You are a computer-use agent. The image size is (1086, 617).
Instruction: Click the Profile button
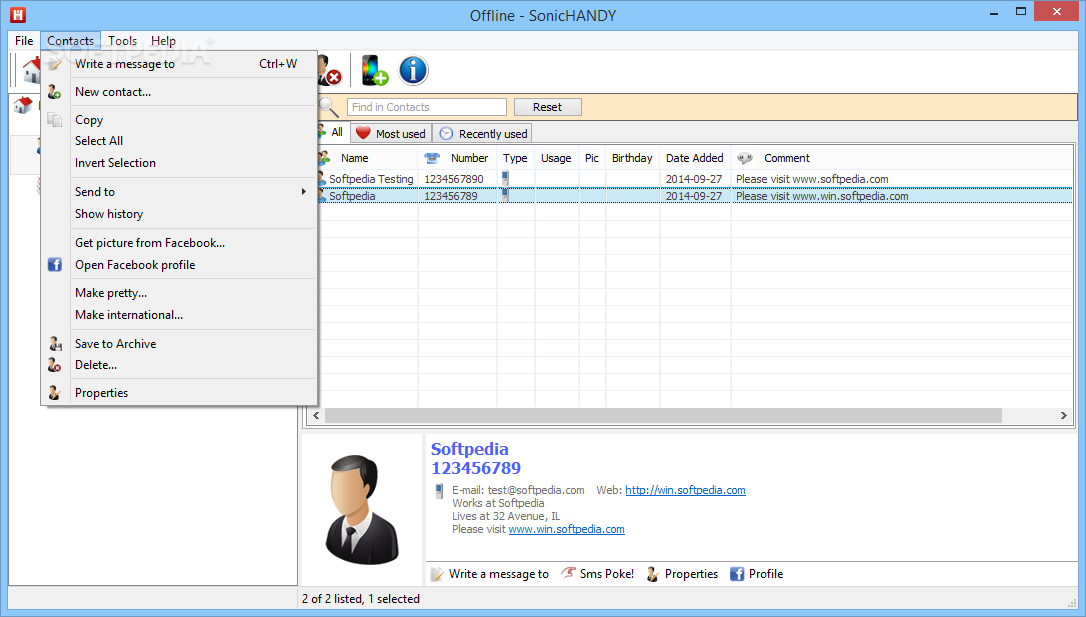757,574
